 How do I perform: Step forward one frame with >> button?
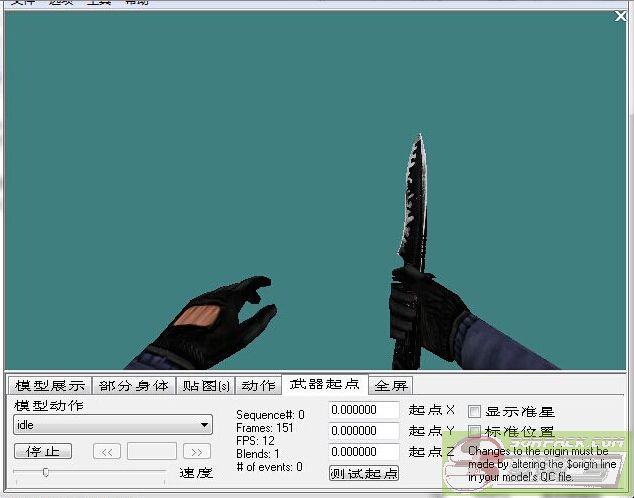pos(197,451)
